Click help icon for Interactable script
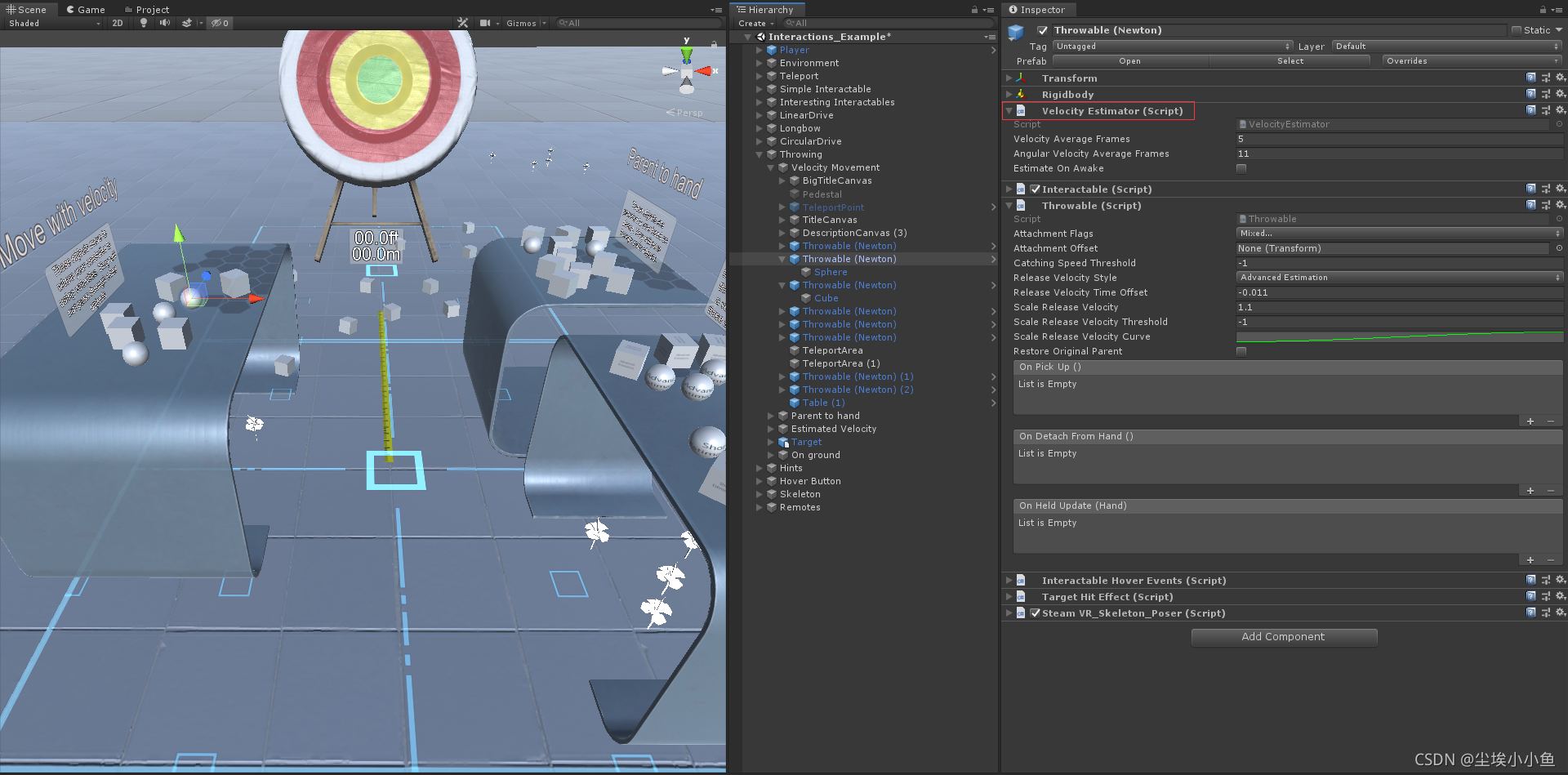The width and height of the screenshot is (1568, 775). pos(1531,189)
